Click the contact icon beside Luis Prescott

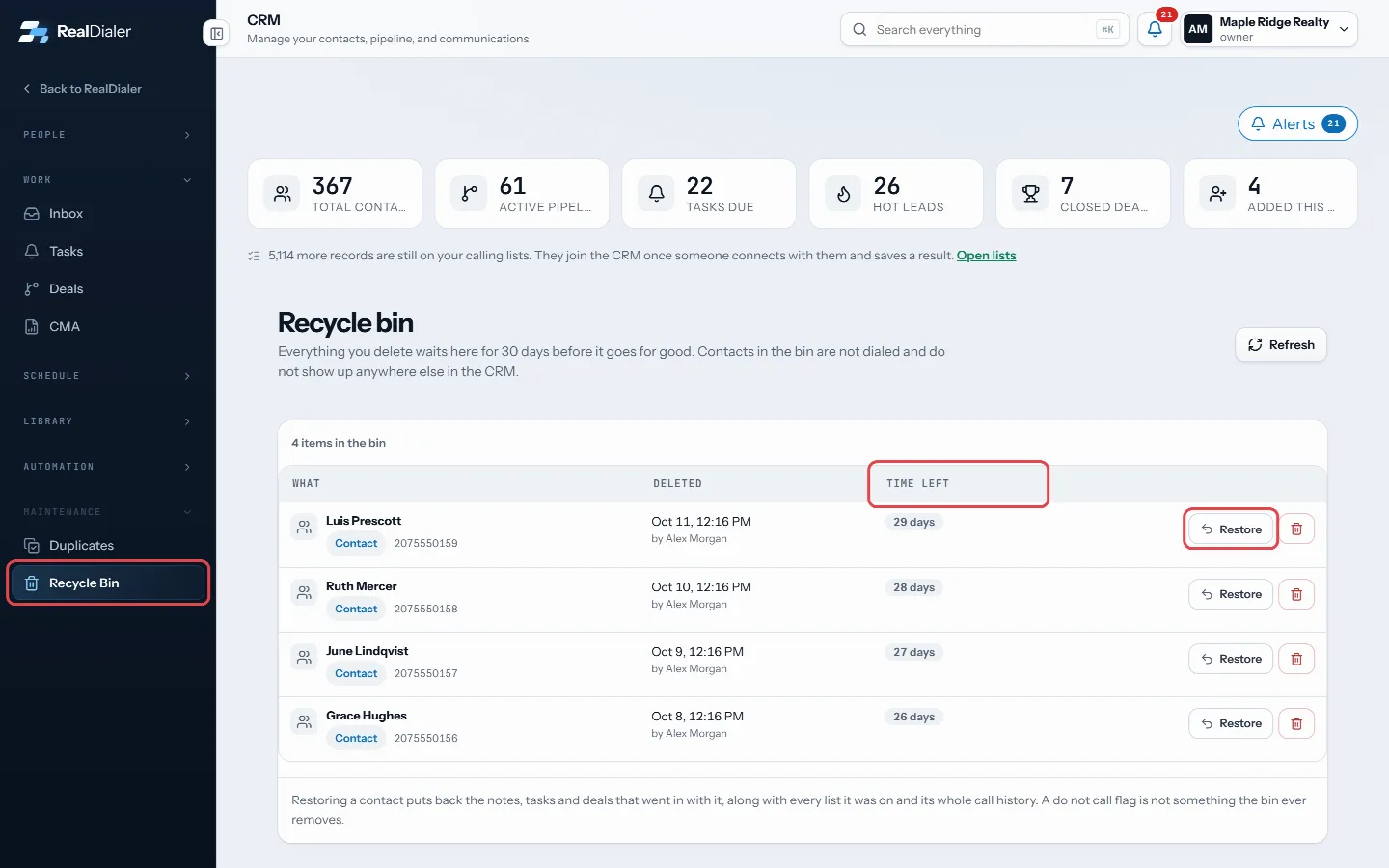(304, 528)
